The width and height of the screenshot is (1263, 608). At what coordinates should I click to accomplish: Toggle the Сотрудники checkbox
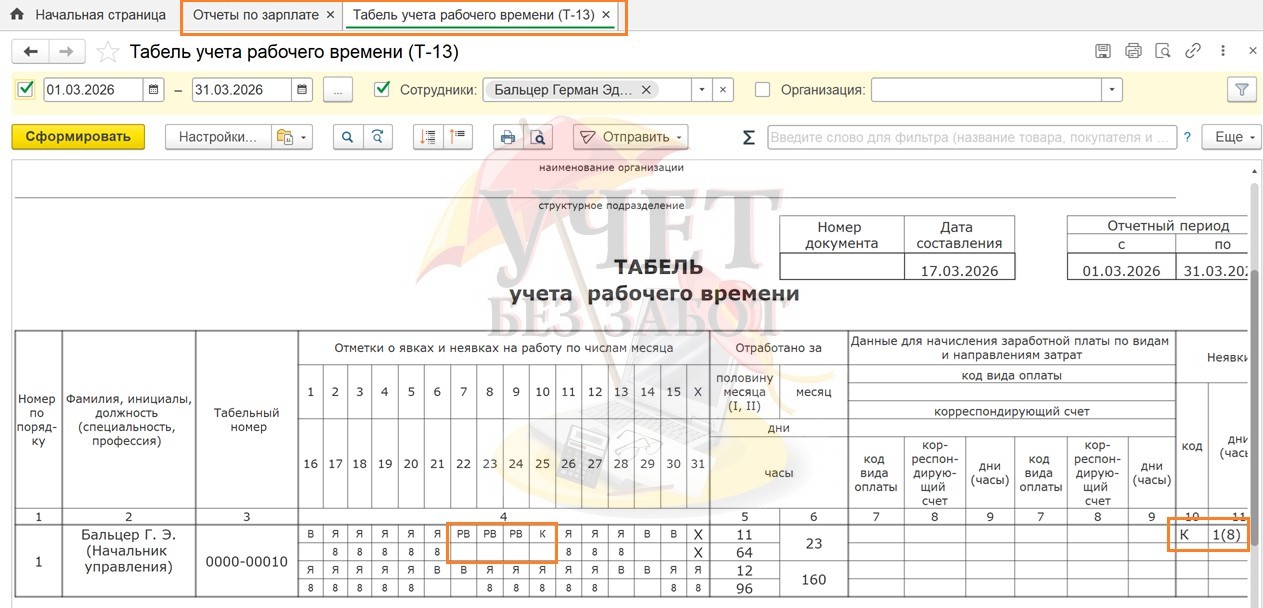pos(382,89)
